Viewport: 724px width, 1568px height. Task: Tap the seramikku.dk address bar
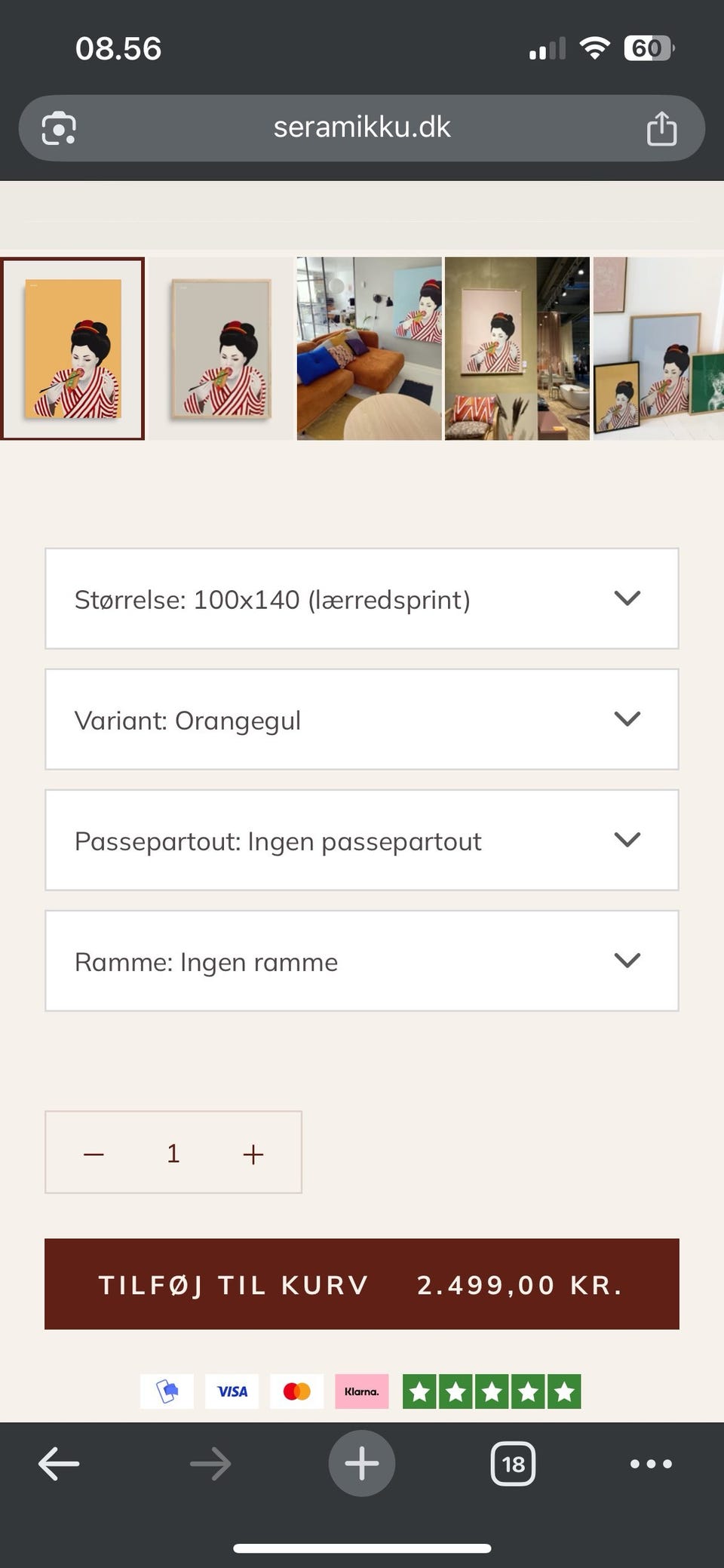point(362,128)
